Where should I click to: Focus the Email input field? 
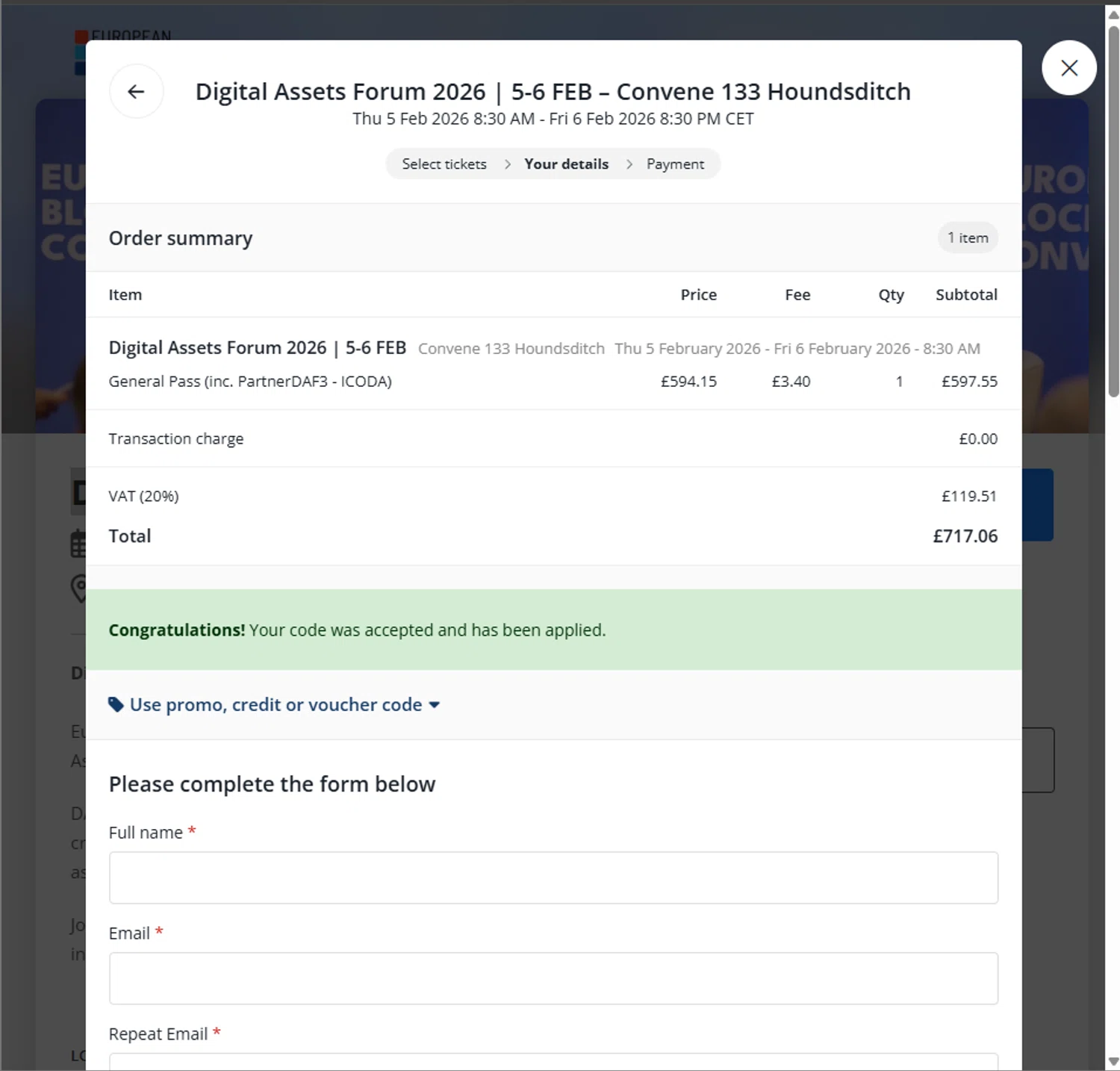[x=553, y=978]
